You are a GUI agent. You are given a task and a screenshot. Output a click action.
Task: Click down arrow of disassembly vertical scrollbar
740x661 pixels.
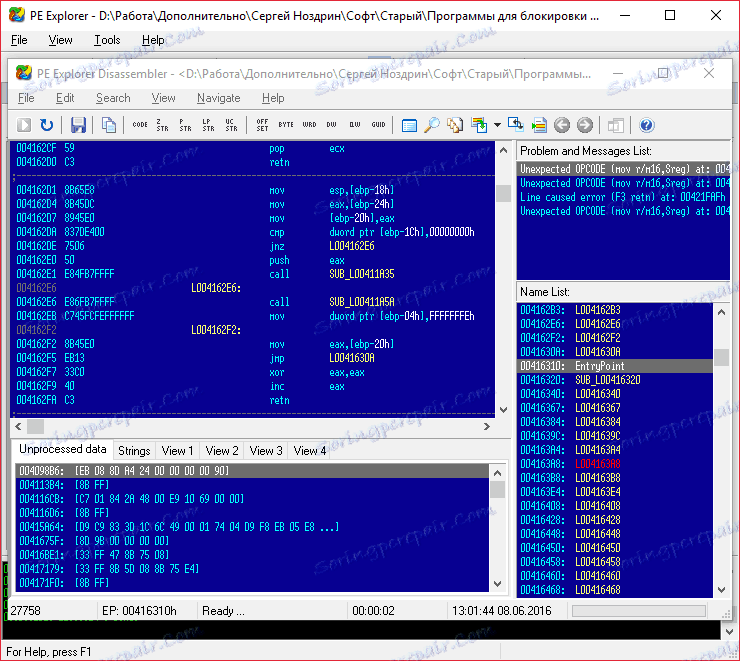[x=504, y=410]
